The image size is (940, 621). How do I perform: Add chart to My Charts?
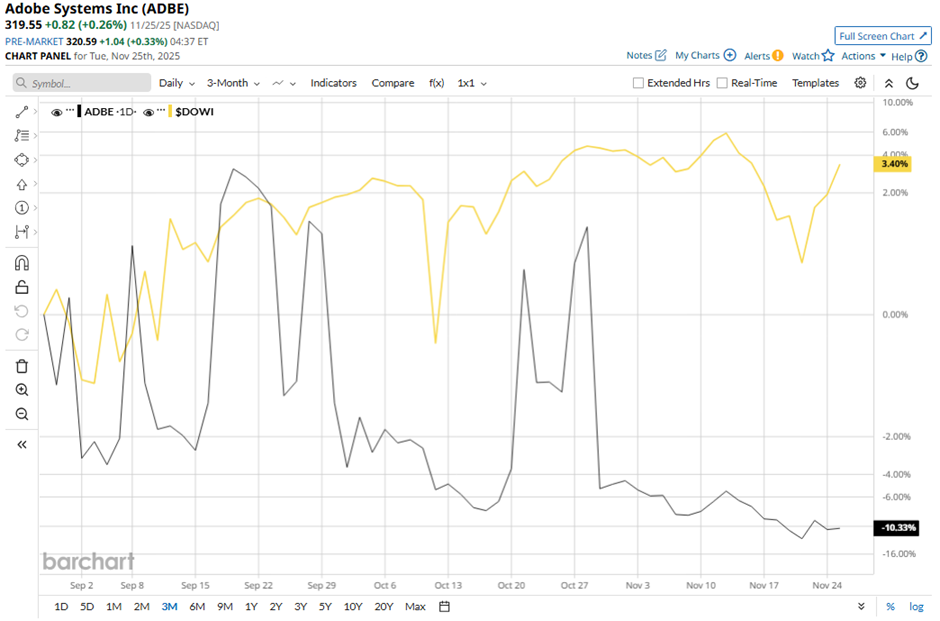pos(730,55)
